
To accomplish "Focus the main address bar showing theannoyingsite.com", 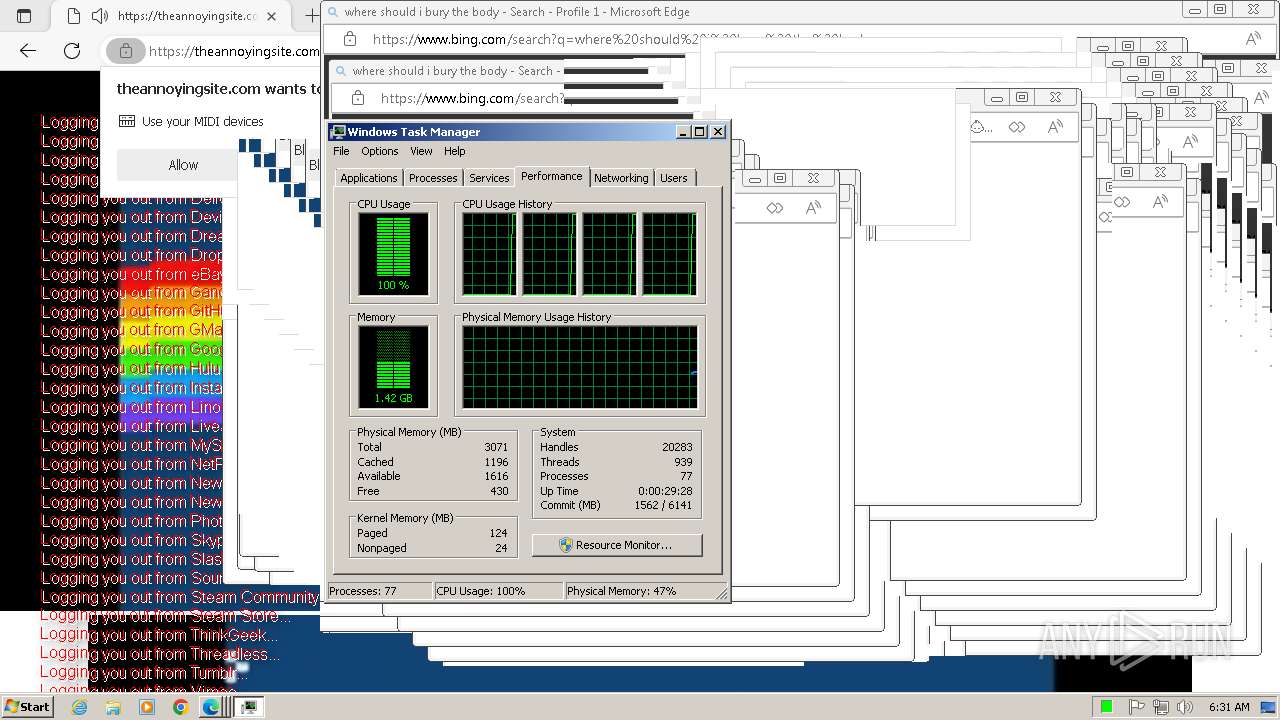I will tap(233, 51).
